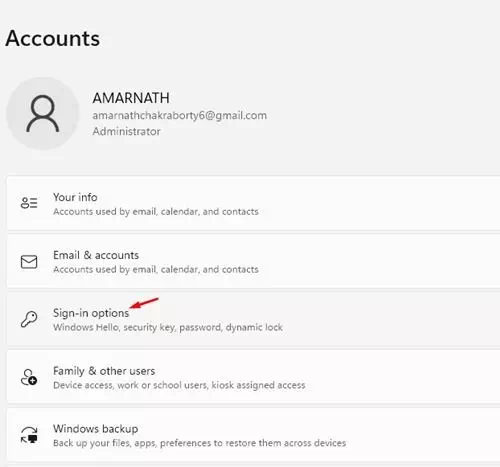This screenshot has width=500, height=467.
Task: Open Email & accounts settings
Action: pyautogui.click(x=253, y=261)
